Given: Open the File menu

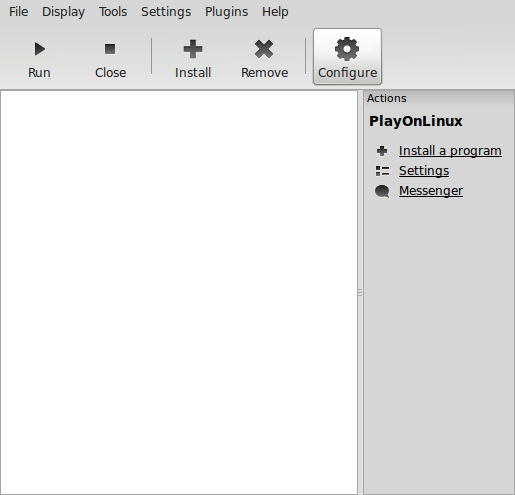Looking at the screenshot, I should pos(19,12).
